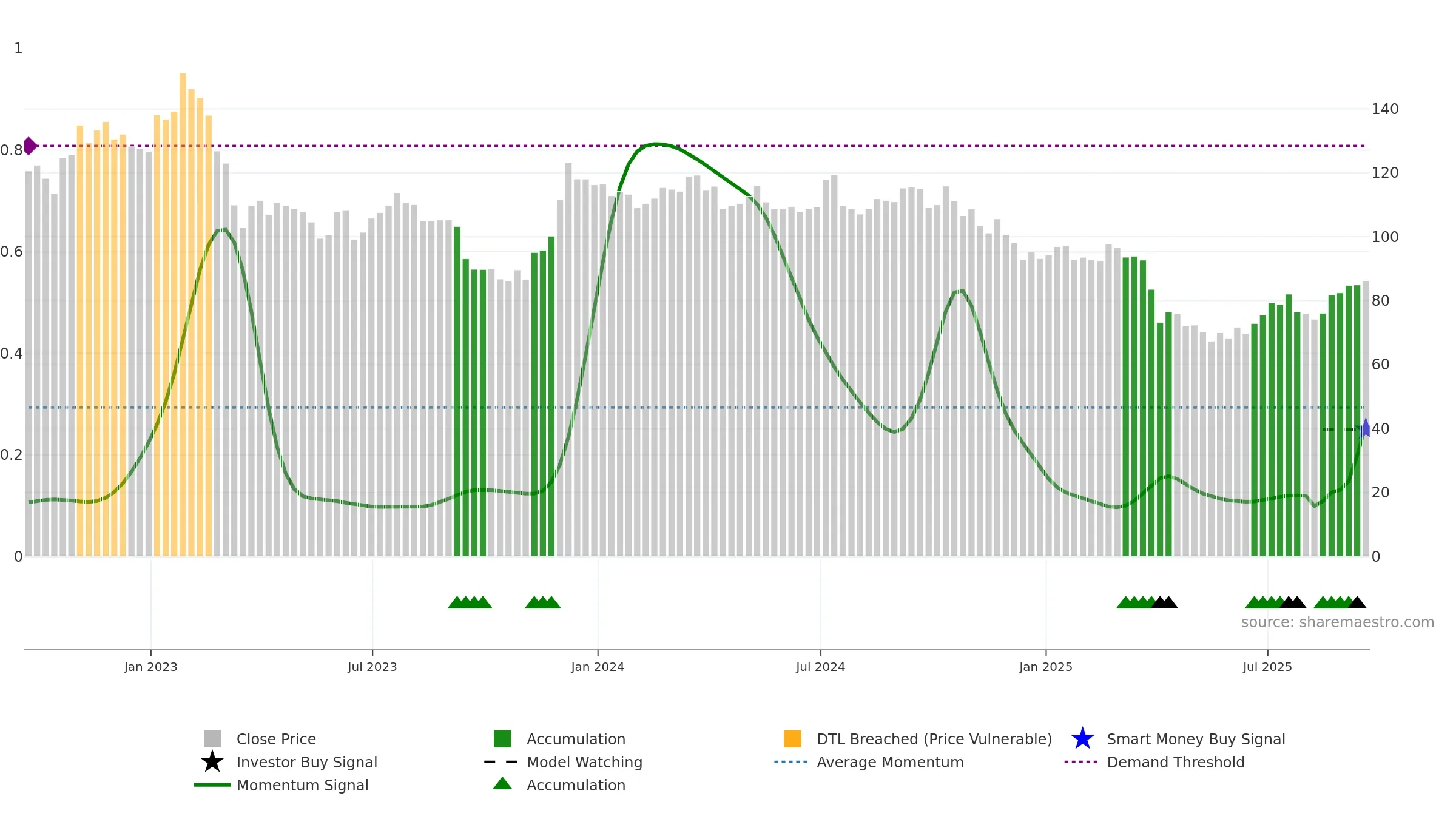
Task: Click the gray Close Price legend square
Action: (212, 738)
